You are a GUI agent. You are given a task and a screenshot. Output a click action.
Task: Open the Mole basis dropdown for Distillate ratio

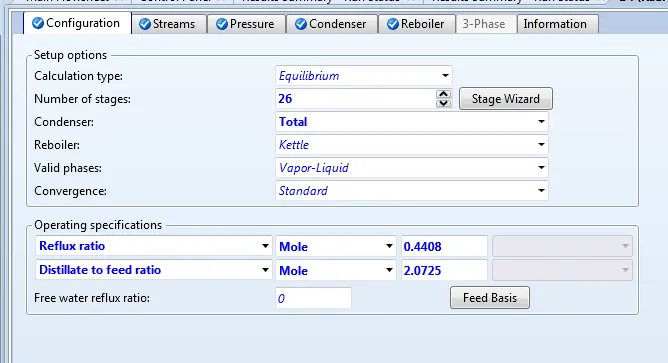389,270
